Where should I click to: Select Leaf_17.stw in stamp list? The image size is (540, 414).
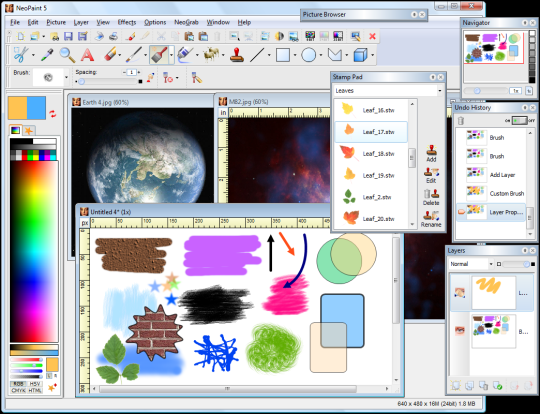[371, 132]
